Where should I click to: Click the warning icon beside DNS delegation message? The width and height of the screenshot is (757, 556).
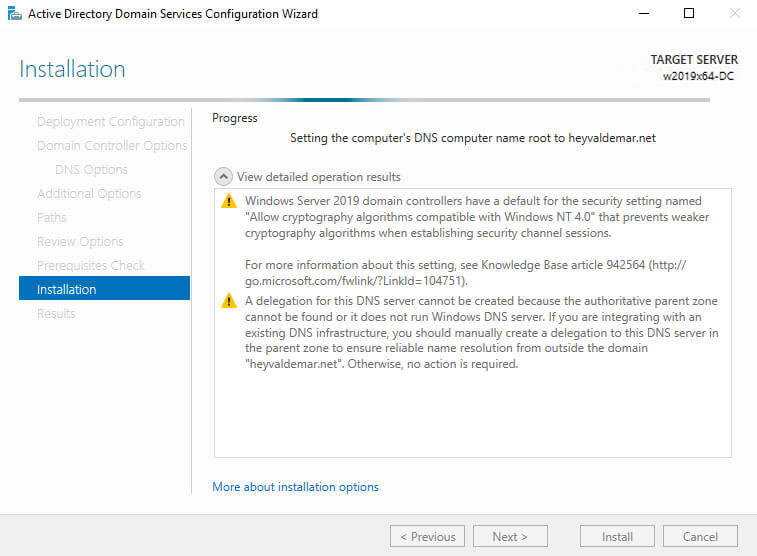click(x=229, y=301)
